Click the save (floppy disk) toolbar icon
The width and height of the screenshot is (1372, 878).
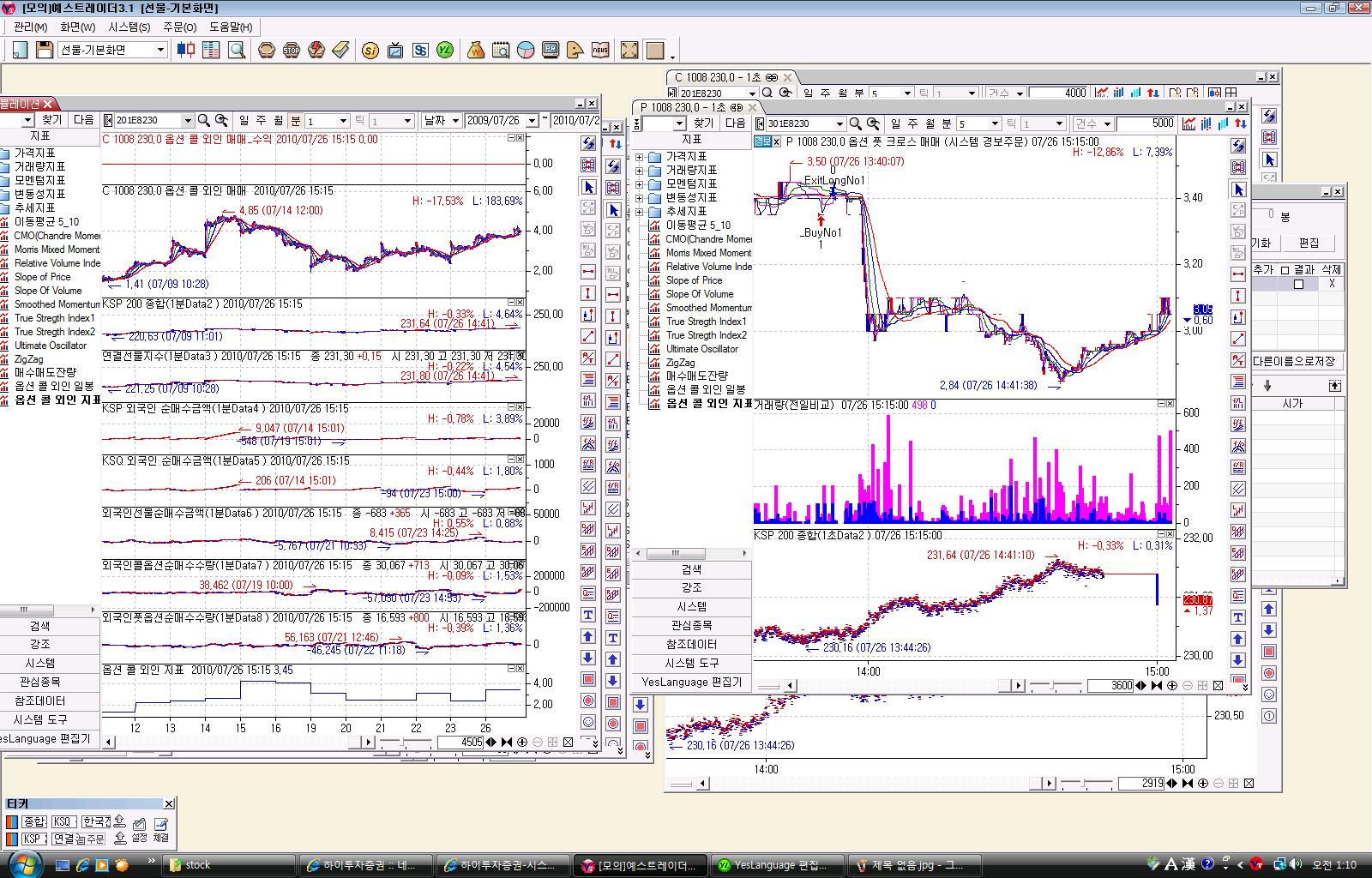point(45,50)
